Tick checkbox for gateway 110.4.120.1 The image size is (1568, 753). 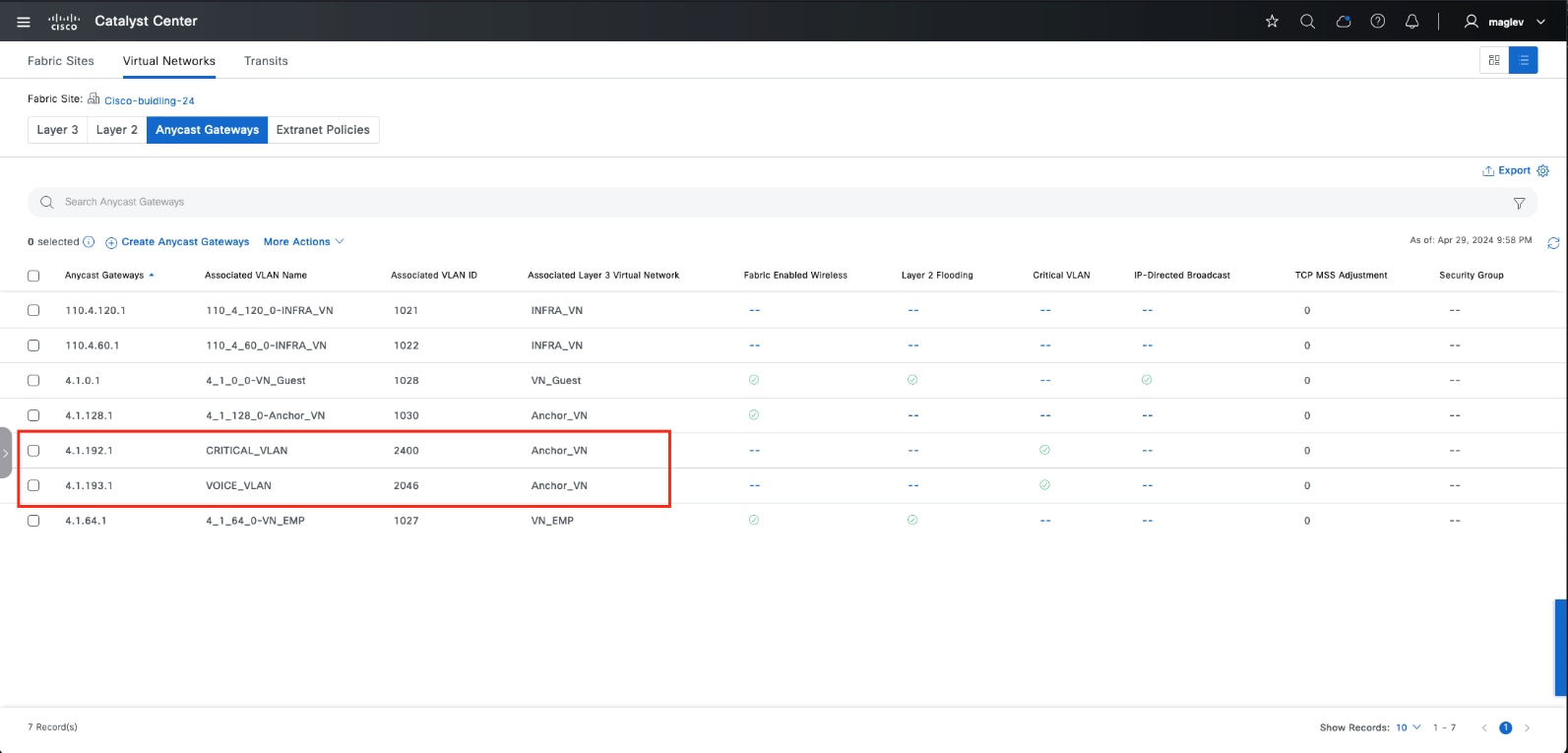click(x=33, y=310)
